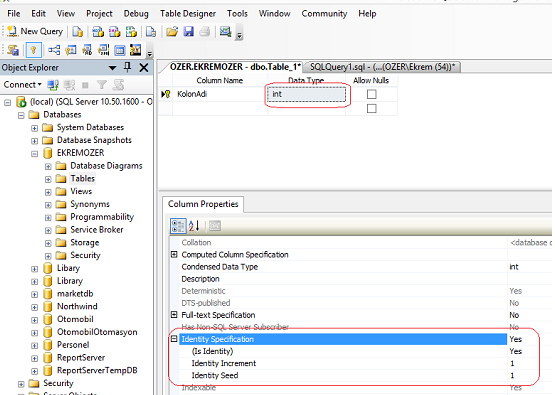The image size is (555, 395).
Task: Expand the Computed Column Specification property
Action: coord(174,254)
